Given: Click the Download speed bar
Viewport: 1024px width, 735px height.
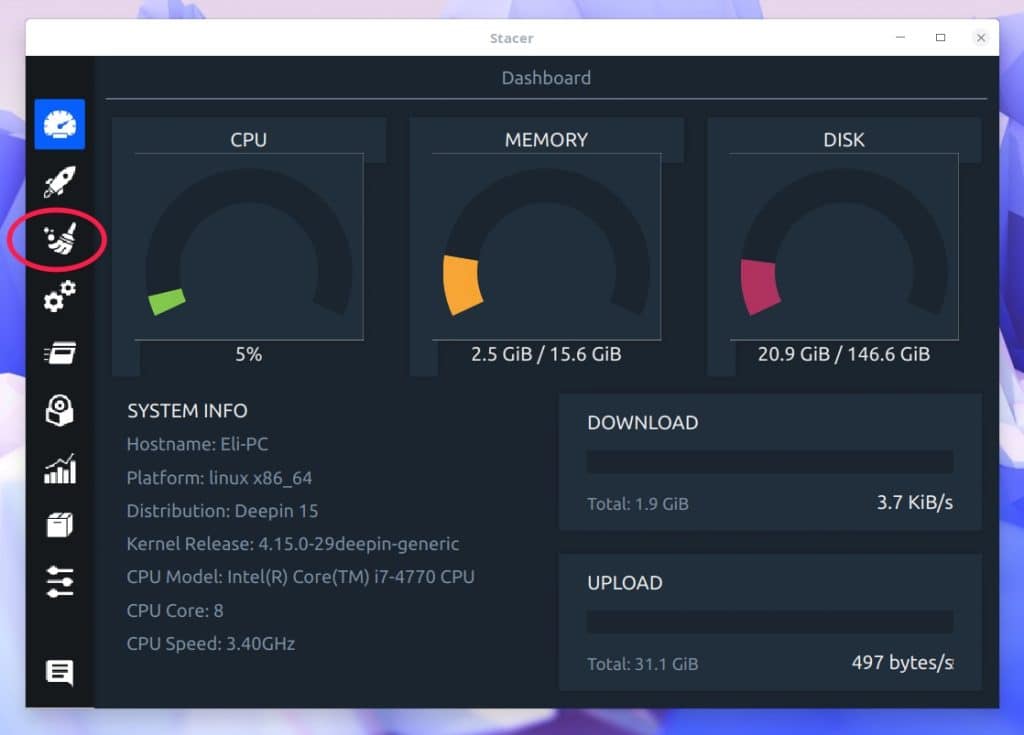Looking at the screenshot, I should pyautogui.click(x=770, y=462).
